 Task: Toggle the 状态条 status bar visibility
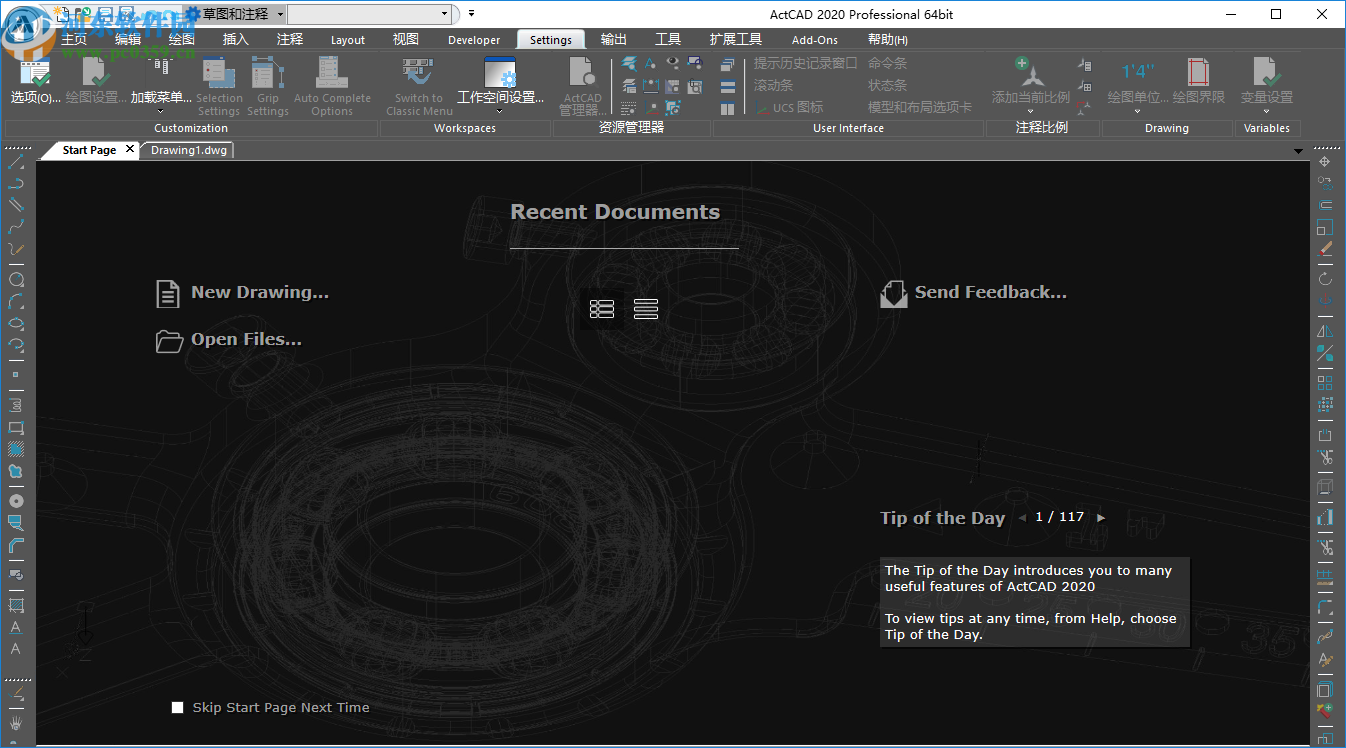tap(887, 85)
